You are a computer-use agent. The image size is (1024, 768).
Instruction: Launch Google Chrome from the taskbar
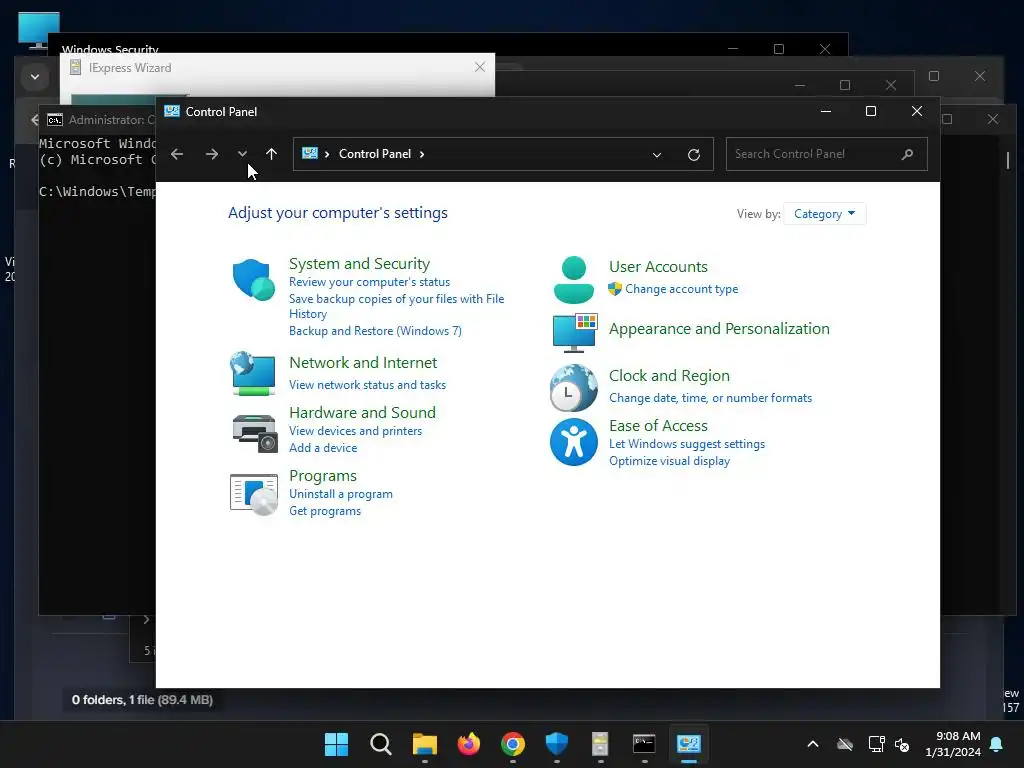[x=513, y=744]
